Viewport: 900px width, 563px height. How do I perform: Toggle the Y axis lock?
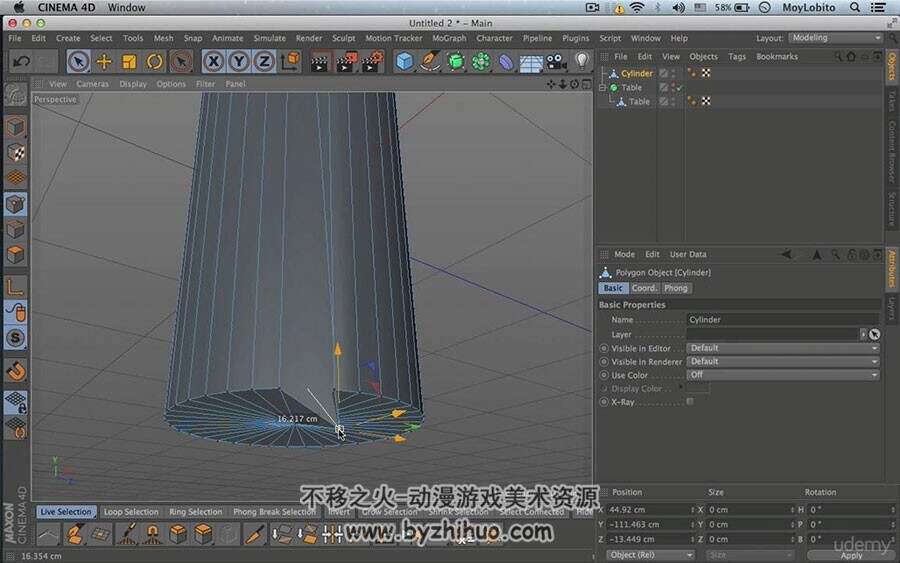[239, 61]
